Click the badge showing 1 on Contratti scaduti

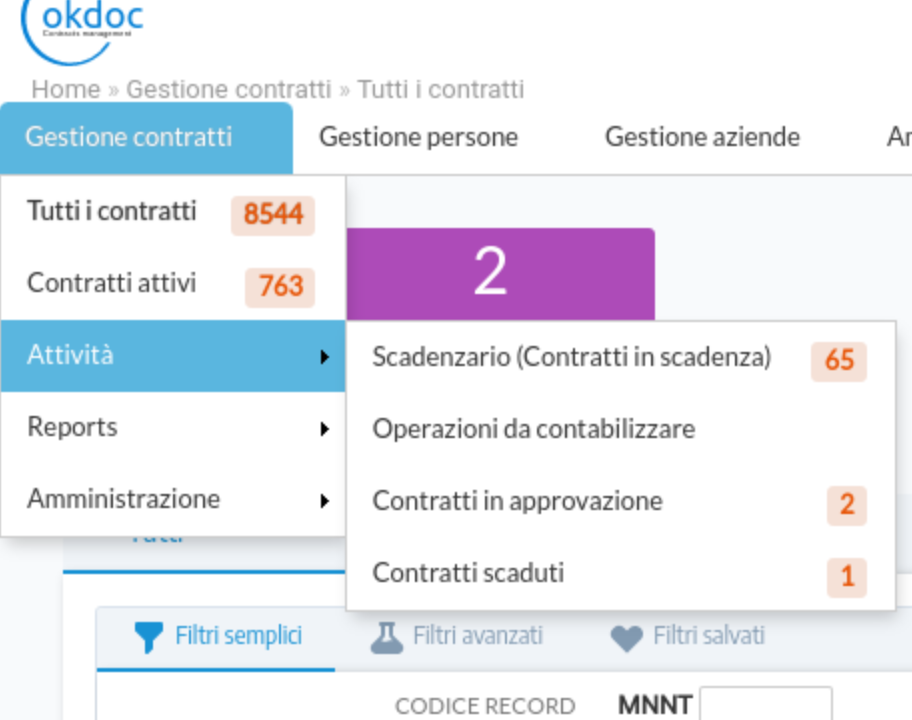coord(847,576)
